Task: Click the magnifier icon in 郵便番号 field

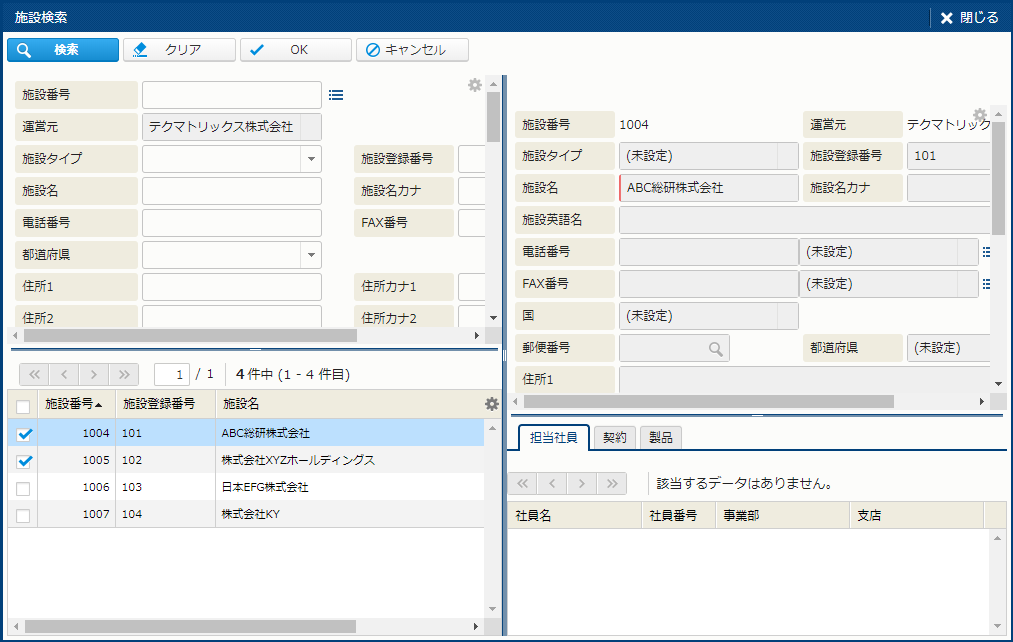Action: click(x=715, y=348)
